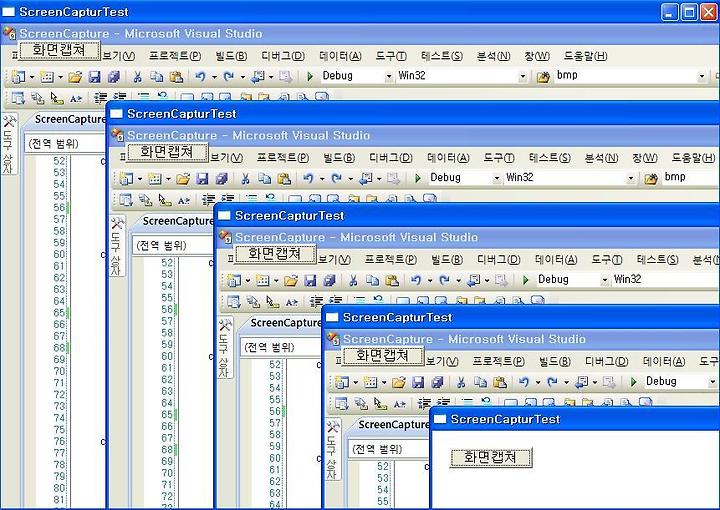The width and height of the screenshot is (720, 510).
Task: Click the outermost ScreenCapture - Microsoft Visual Studio title bar
Action: (x=360, y=34)
